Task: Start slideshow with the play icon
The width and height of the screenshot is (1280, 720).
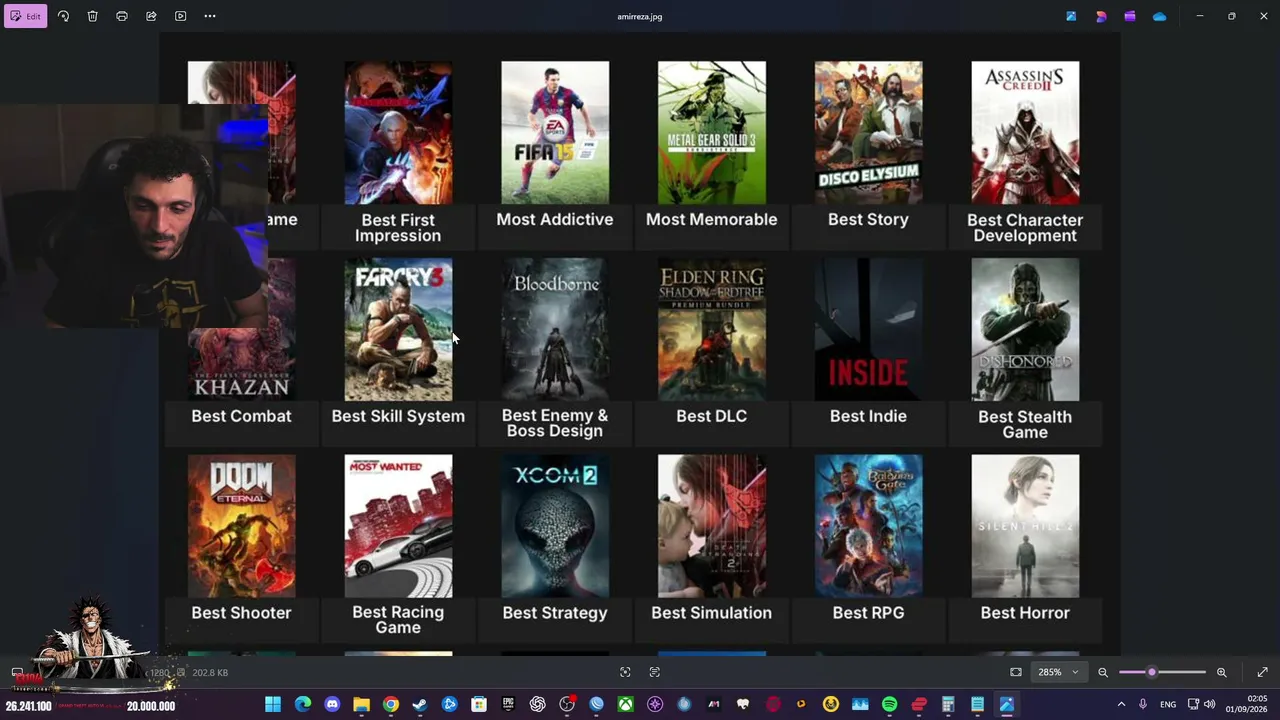Action: click(180, 16)
